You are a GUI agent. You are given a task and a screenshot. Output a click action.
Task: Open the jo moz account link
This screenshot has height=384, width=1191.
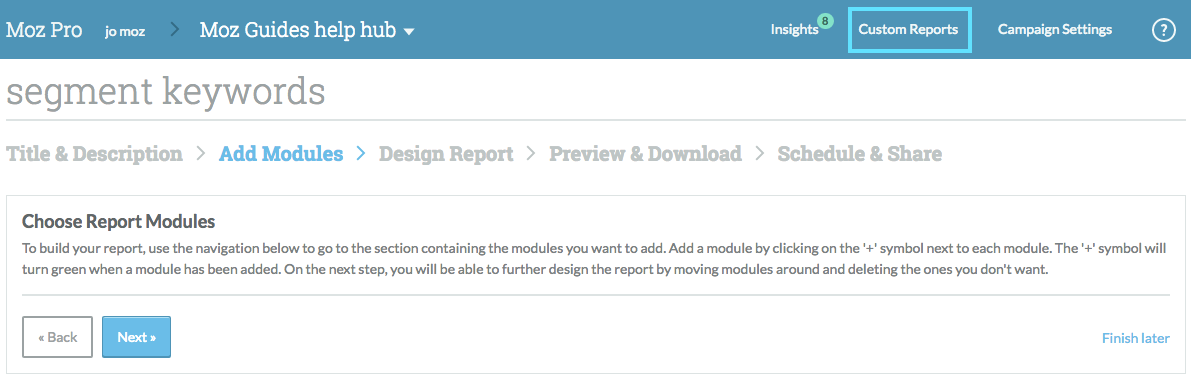pyautogui.click(x=125, y=31)
